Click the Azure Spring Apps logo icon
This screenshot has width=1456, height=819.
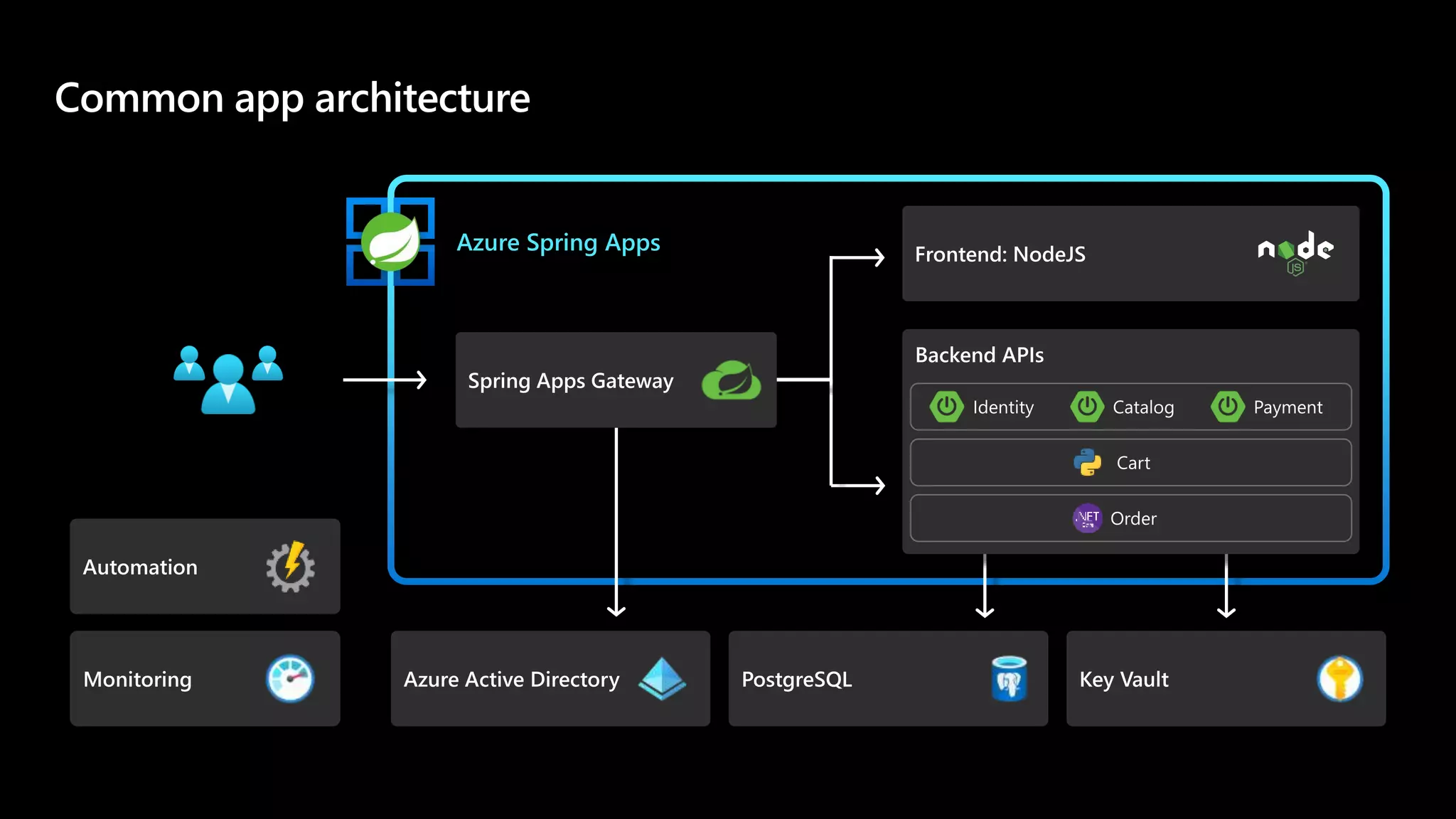pos(390,242)
